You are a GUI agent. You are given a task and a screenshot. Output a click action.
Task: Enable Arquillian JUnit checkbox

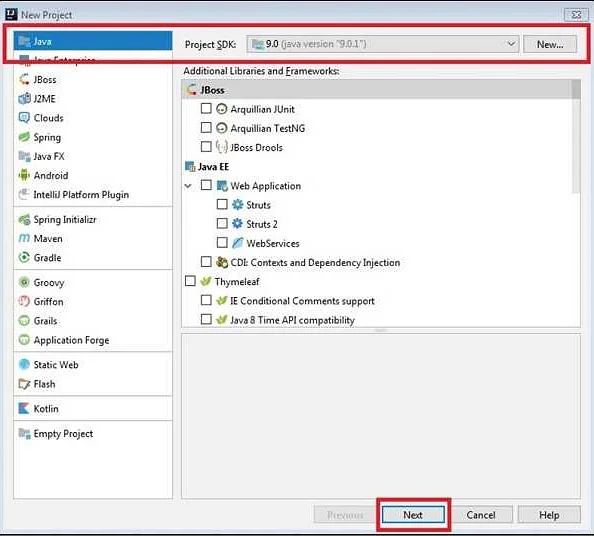click(x=206, y=109)
